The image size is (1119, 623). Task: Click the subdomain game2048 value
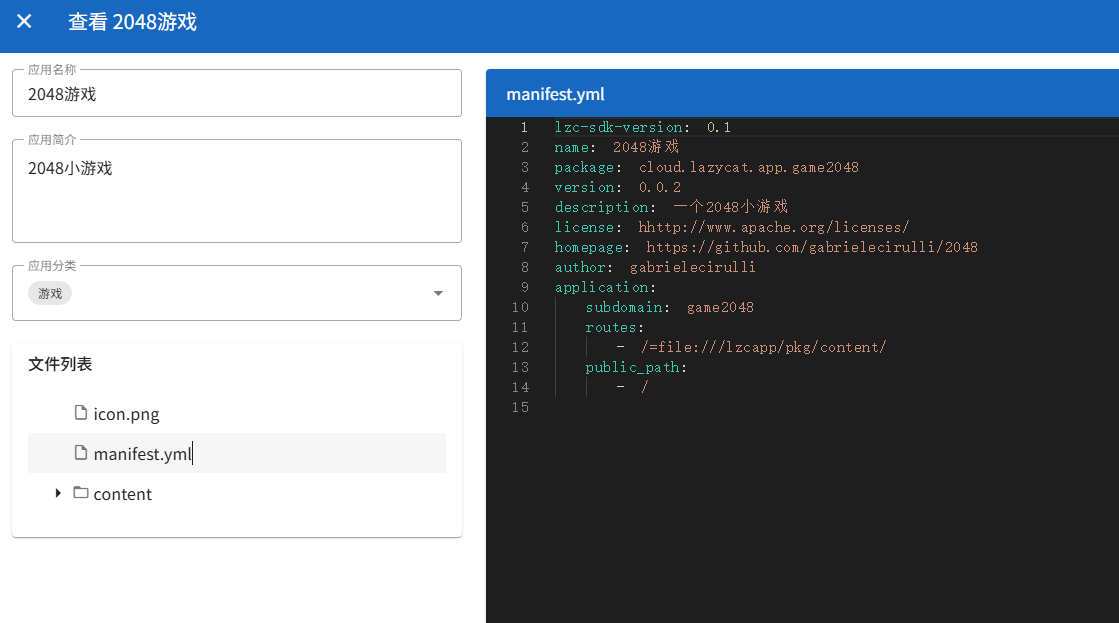click(720, 307)
